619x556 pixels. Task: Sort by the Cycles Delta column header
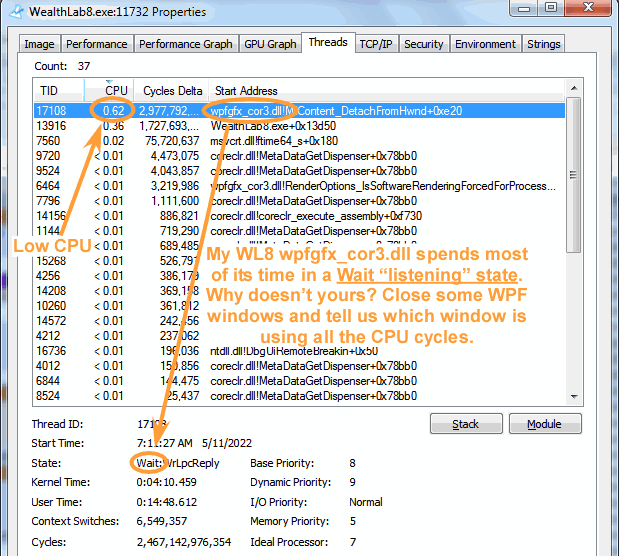point(171,90)
